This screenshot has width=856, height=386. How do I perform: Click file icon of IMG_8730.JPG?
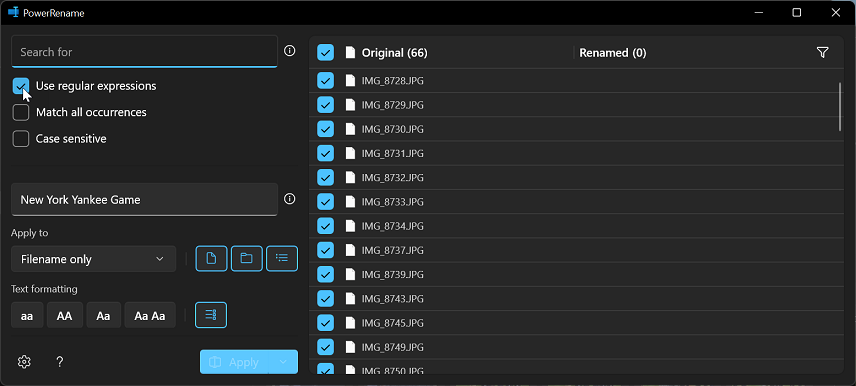(x=350, y=129)
